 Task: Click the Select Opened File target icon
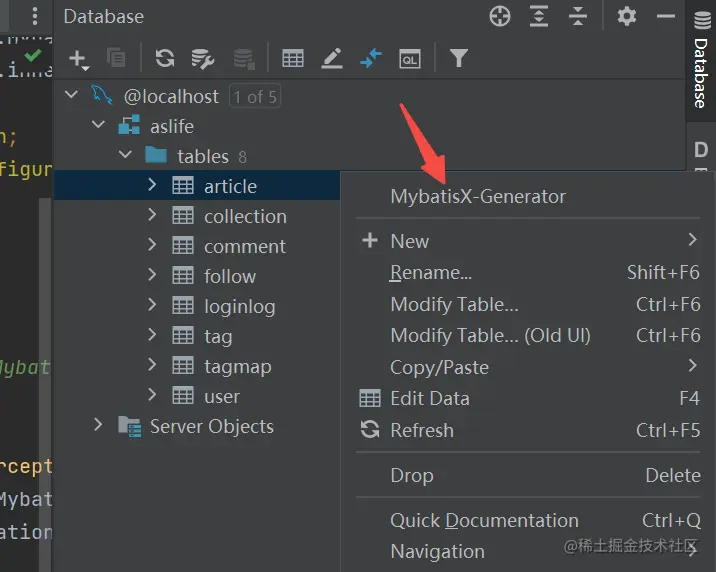pyautogui.click(x=500, y=17)
